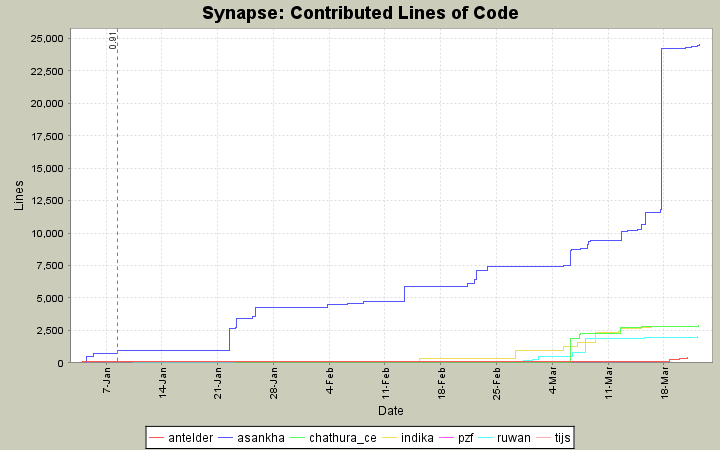Image resolution: width=720 pixels, height=450 pixels.
Task: Click the 25,000 y-axis label
Action: [x=47, y=39]
